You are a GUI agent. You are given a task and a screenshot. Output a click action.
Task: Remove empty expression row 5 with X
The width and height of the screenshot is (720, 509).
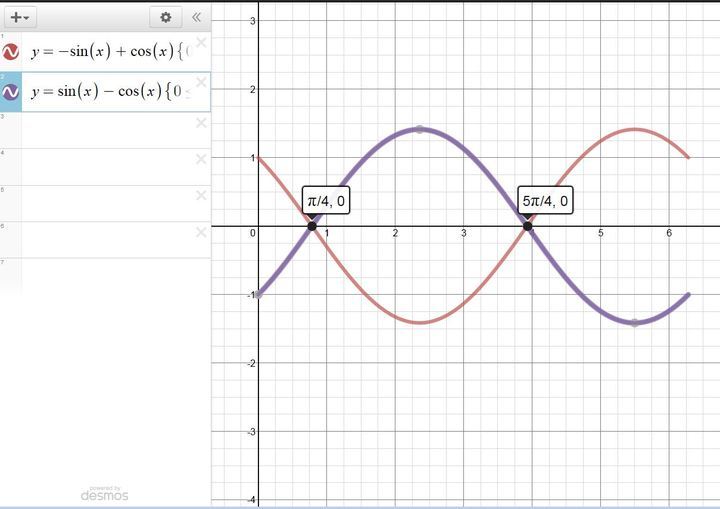point(201,195)
